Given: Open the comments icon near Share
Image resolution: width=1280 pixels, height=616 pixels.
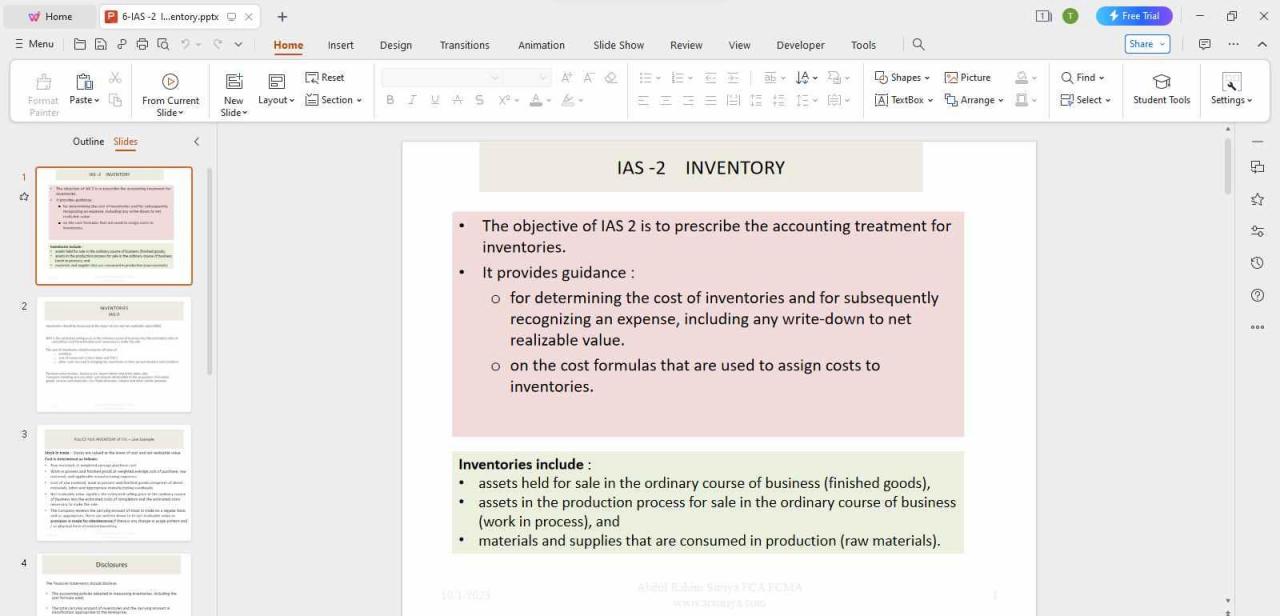Looking at the screenshot, I should pos(1204,44).
